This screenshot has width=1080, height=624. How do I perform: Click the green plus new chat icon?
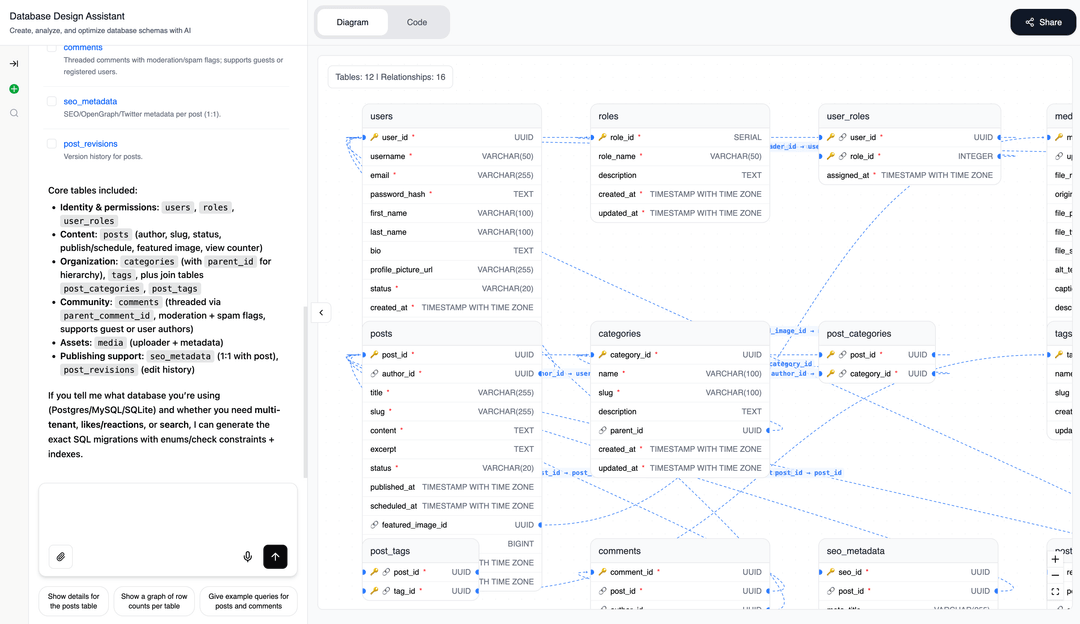(x=14, y=89)
